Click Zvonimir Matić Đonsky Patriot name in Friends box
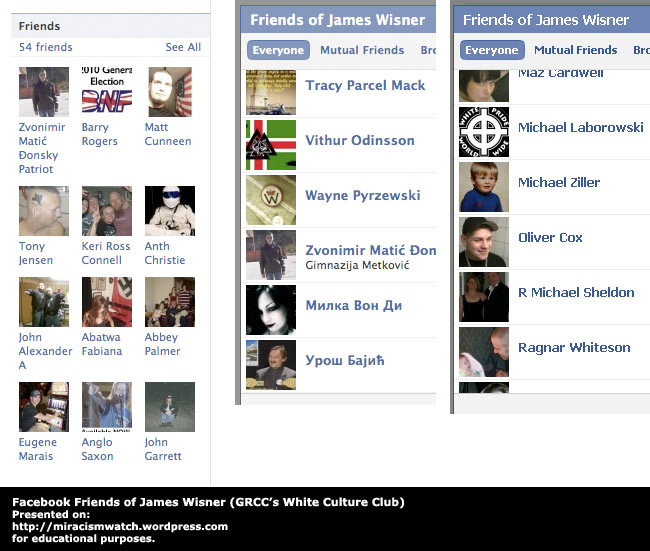The height and width of the screenshot is (551, 650). pyautogui.click(x=42, y=148)
